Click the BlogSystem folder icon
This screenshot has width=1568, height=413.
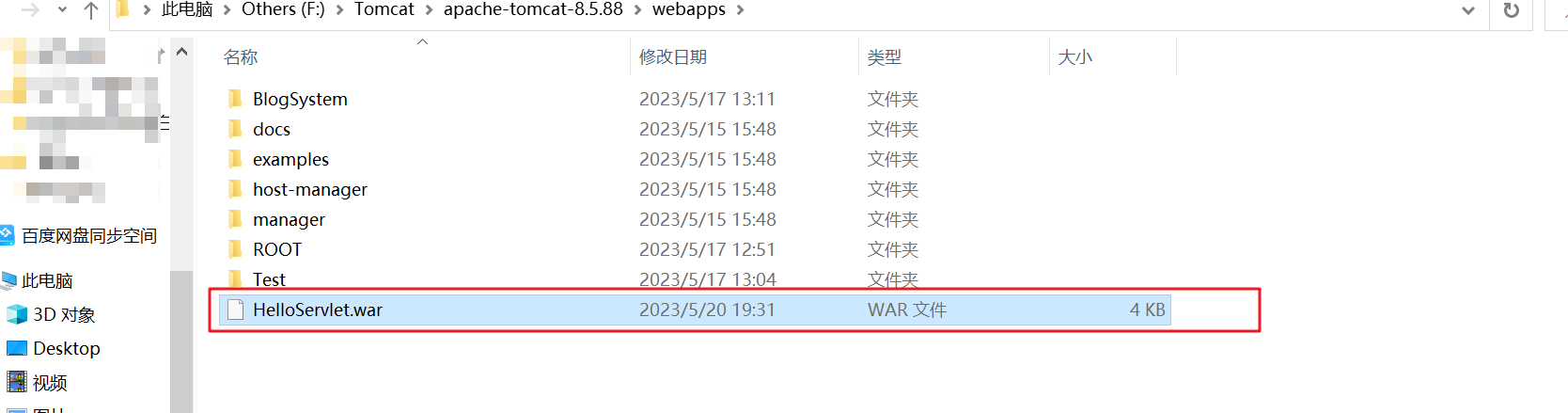235,99
